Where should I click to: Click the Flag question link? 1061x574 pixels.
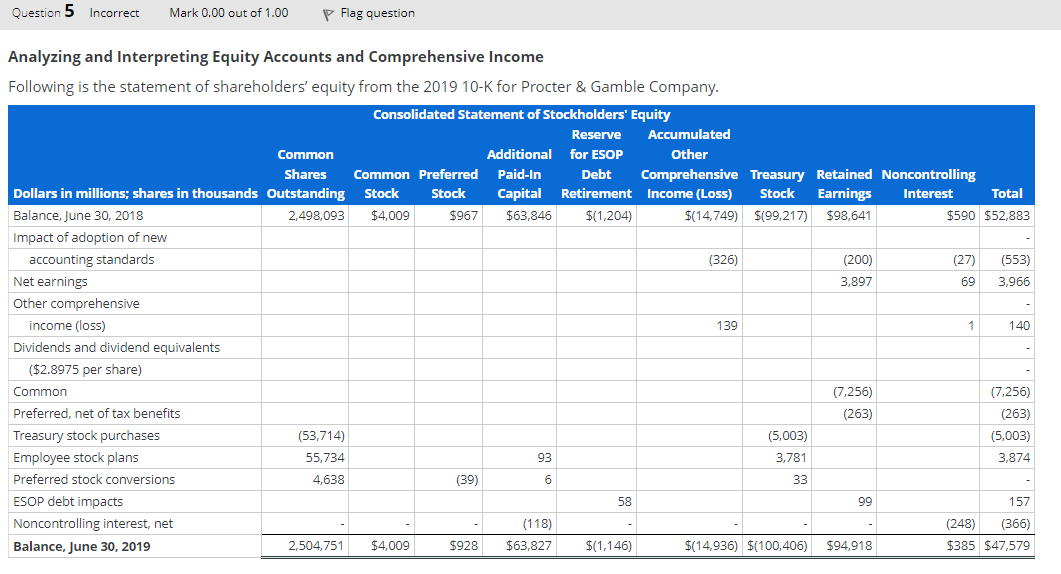coord(378,13)
